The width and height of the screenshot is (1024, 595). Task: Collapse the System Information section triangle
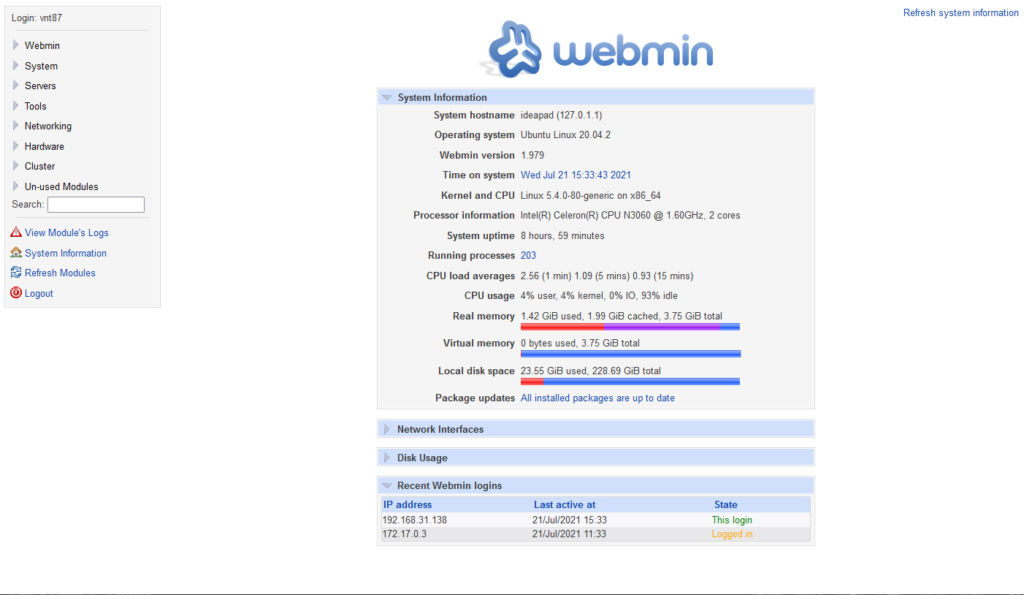[387, 97]
